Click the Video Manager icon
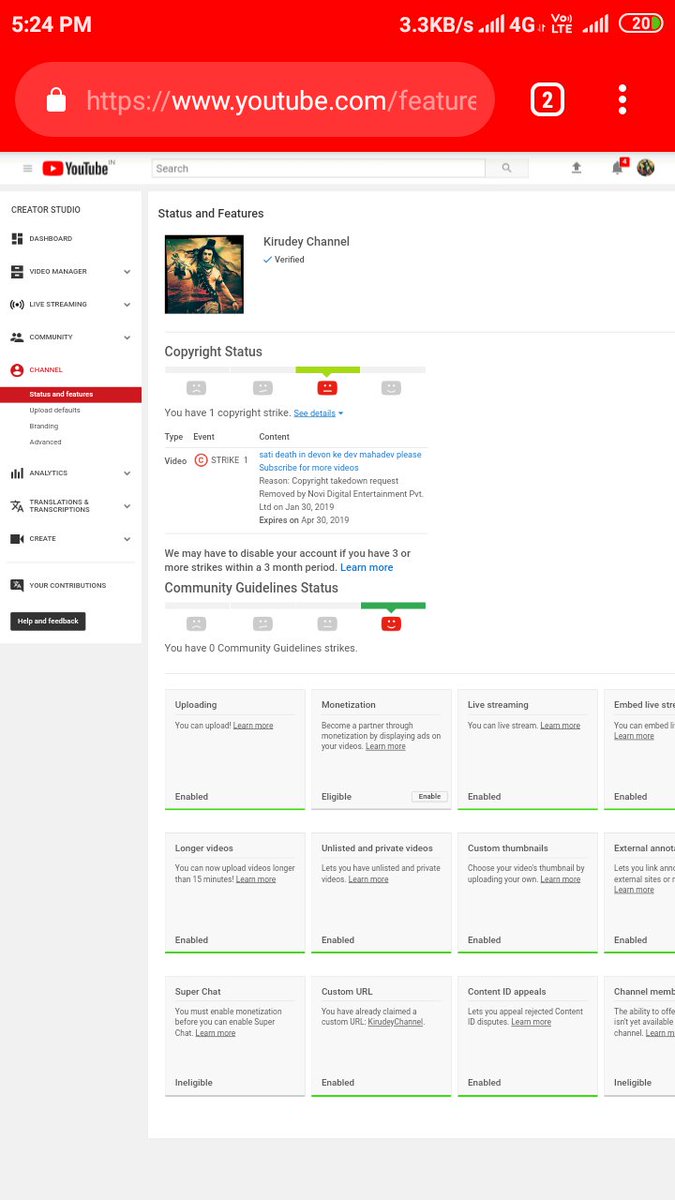The width and height of the screenshot is (675, 1200). 17,272
